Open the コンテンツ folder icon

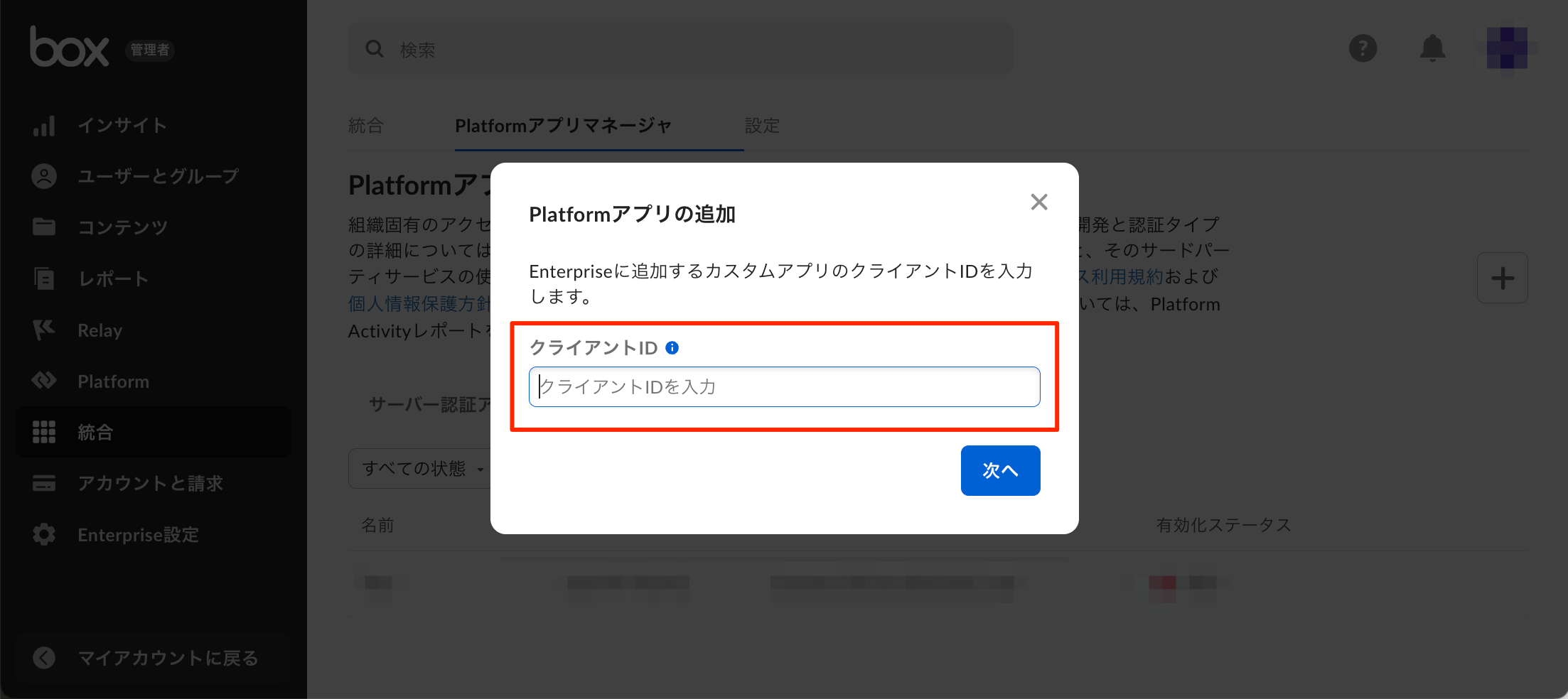coord(44,227)
